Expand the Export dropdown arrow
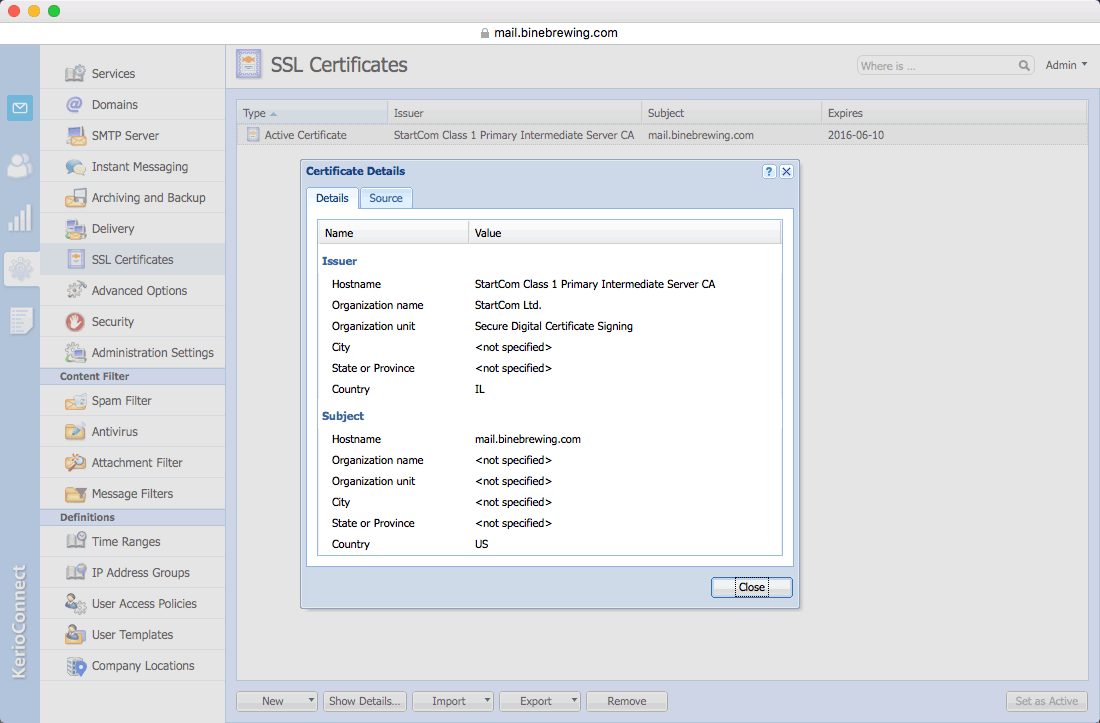Image resolution: width=1100 pixels, height=723 pixels. pos(574,701)
